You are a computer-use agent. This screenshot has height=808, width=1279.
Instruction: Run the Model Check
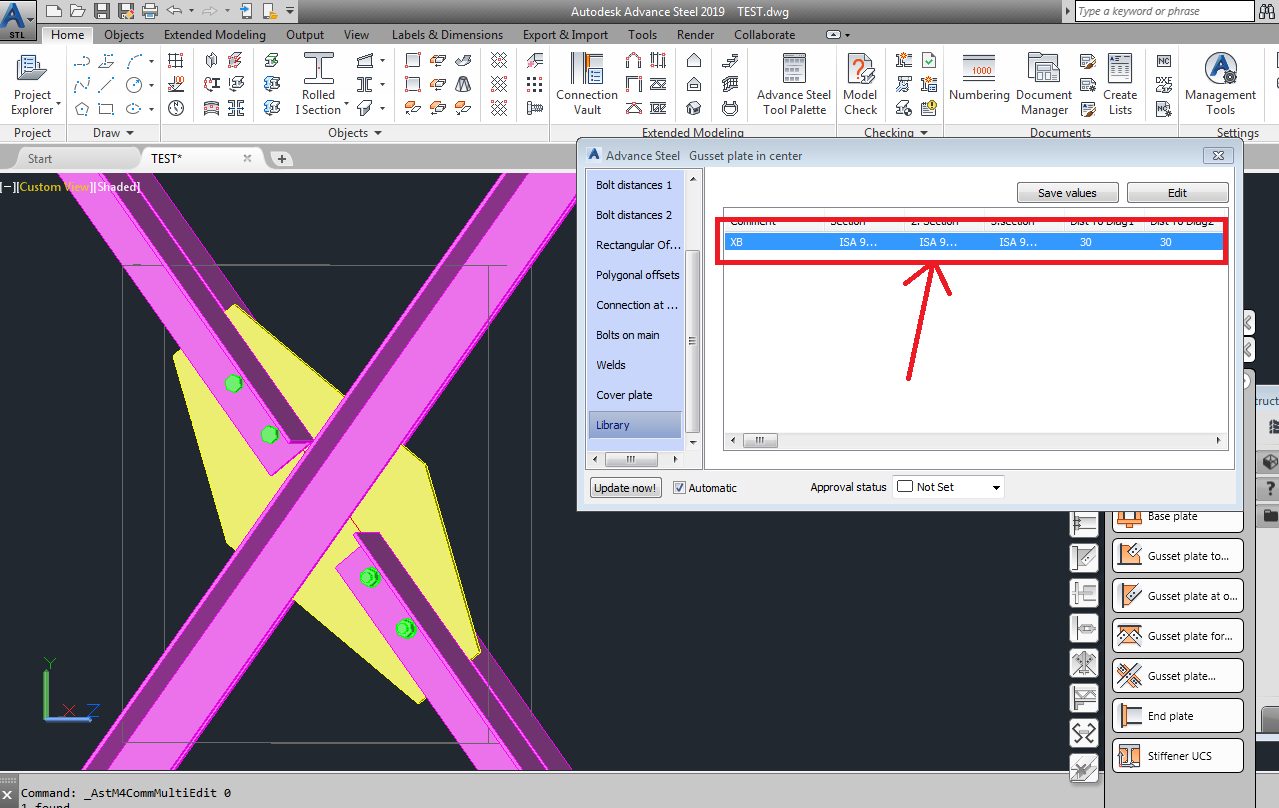[x=860, y=84]
